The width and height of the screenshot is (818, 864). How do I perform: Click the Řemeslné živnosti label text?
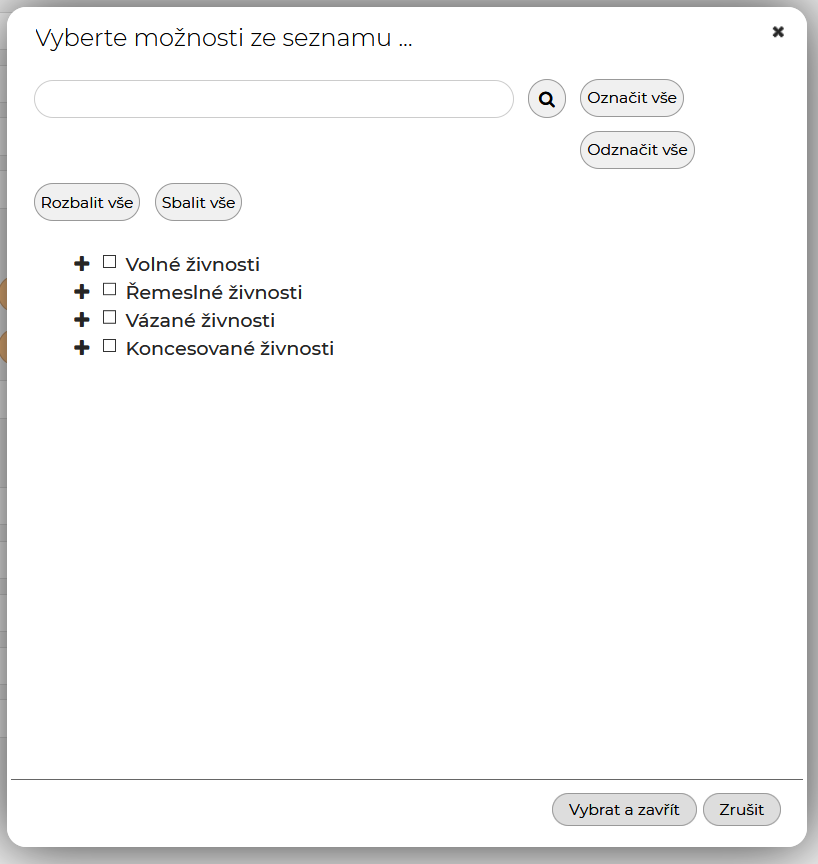214,292
